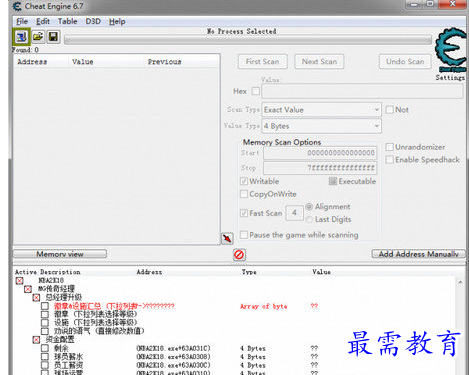The width and height of the screenshot is (469, 375).
Task: Click the Found: 0 label
Action: (25, 50)
